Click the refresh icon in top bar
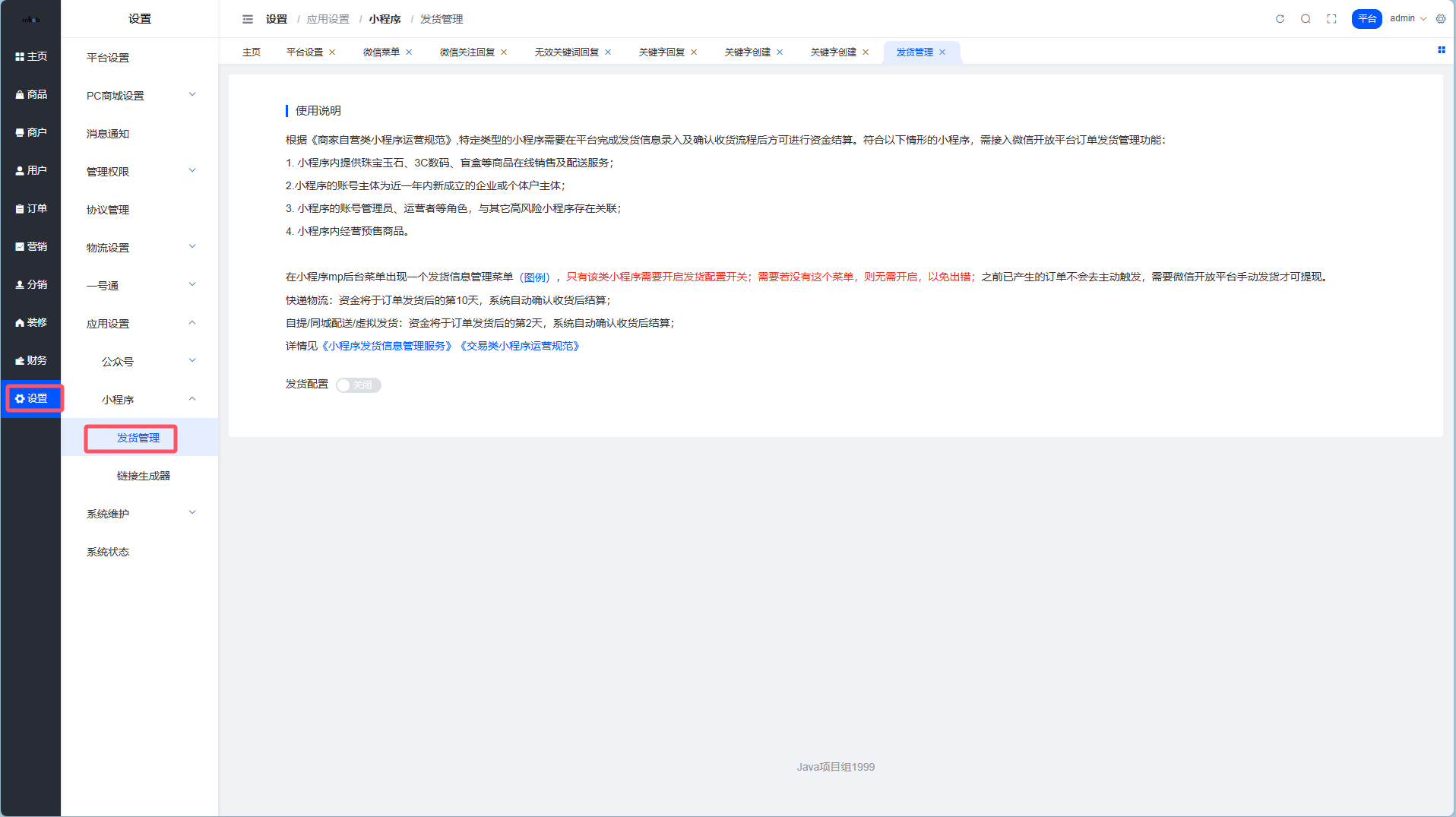The height and width of the screenshot is (817, 1456). tap(1280, 19)
